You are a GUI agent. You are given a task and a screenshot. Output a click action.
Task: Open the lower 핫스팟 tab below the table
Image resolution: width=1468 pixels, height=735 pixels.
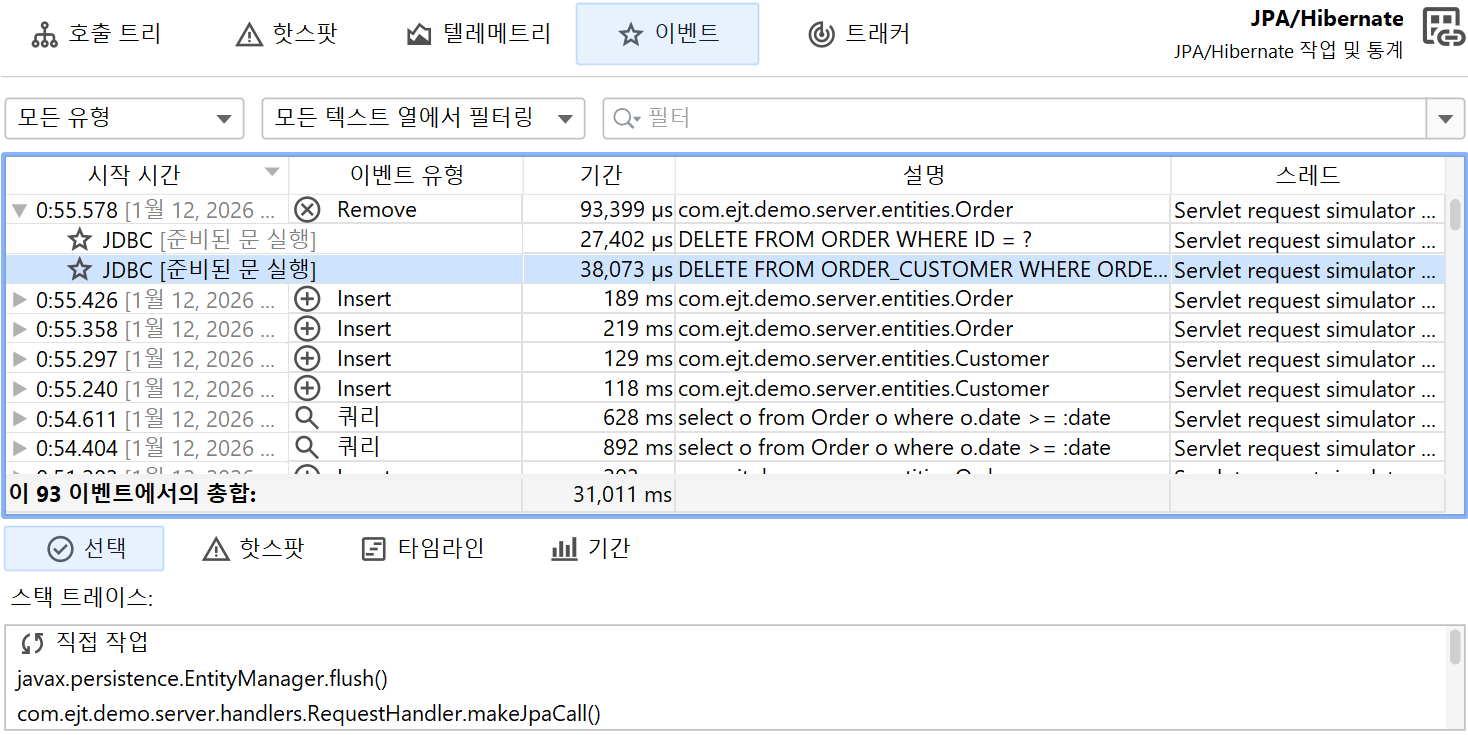point(253,548)
